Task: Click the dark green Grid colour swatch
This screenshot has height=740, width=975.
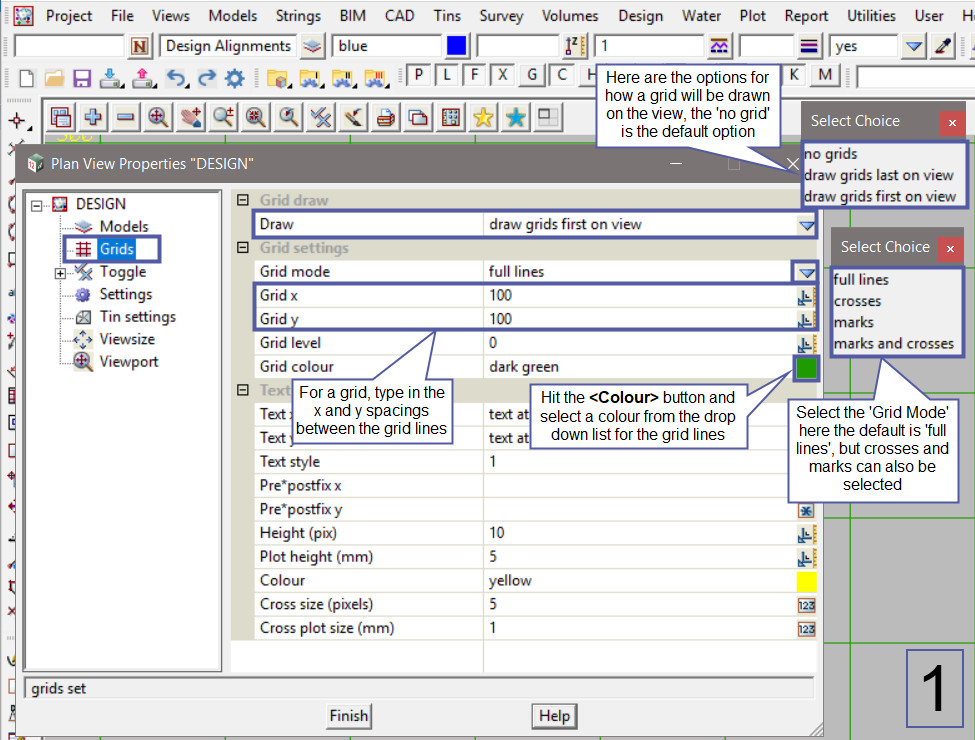Action: pyautogui.click(x=806, y=368)
